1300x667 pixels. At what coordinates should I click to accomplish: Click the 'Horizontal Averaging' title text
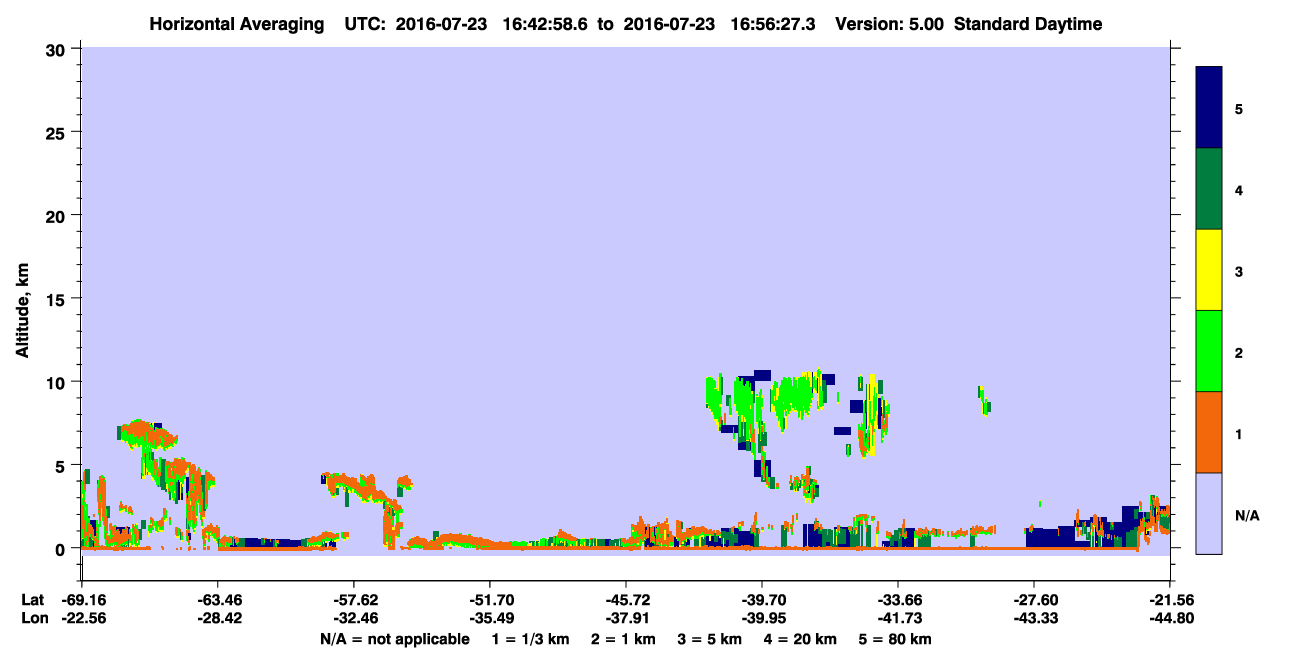(235, 24)
